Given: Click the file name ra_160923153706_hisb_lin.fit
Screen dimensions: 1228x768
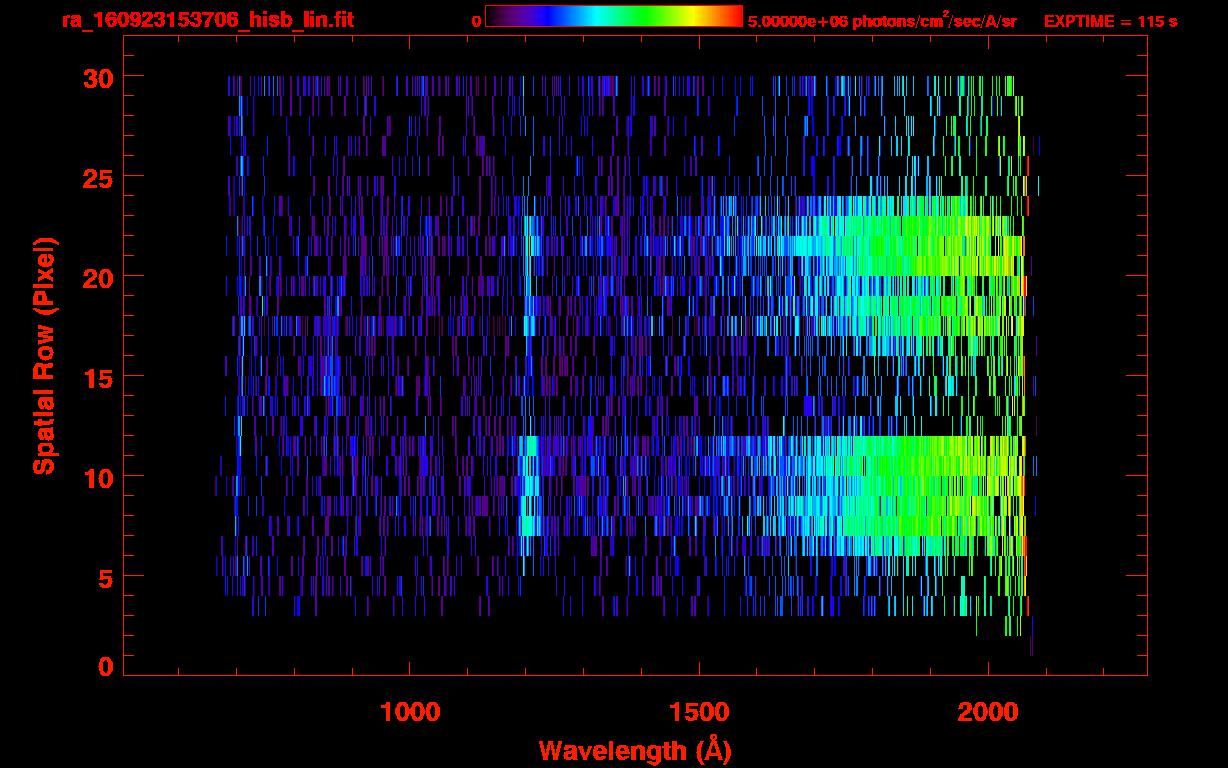Looking at the screenshot, I should point(207,20).
